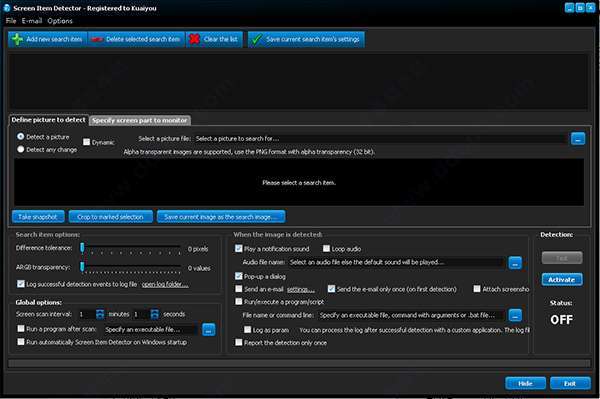Open browse button for audio file name

tap(515, 263)
